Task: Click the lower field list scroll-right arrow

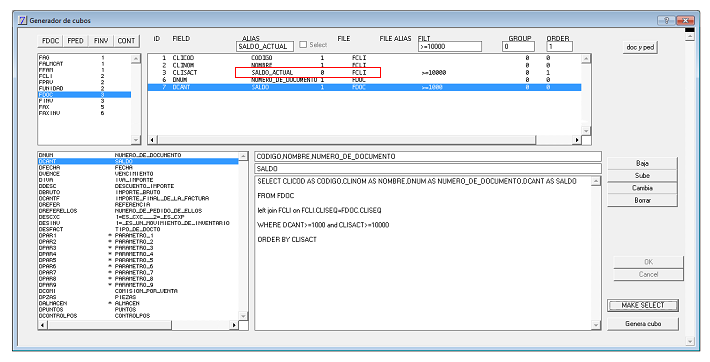Action: (234, 325)
